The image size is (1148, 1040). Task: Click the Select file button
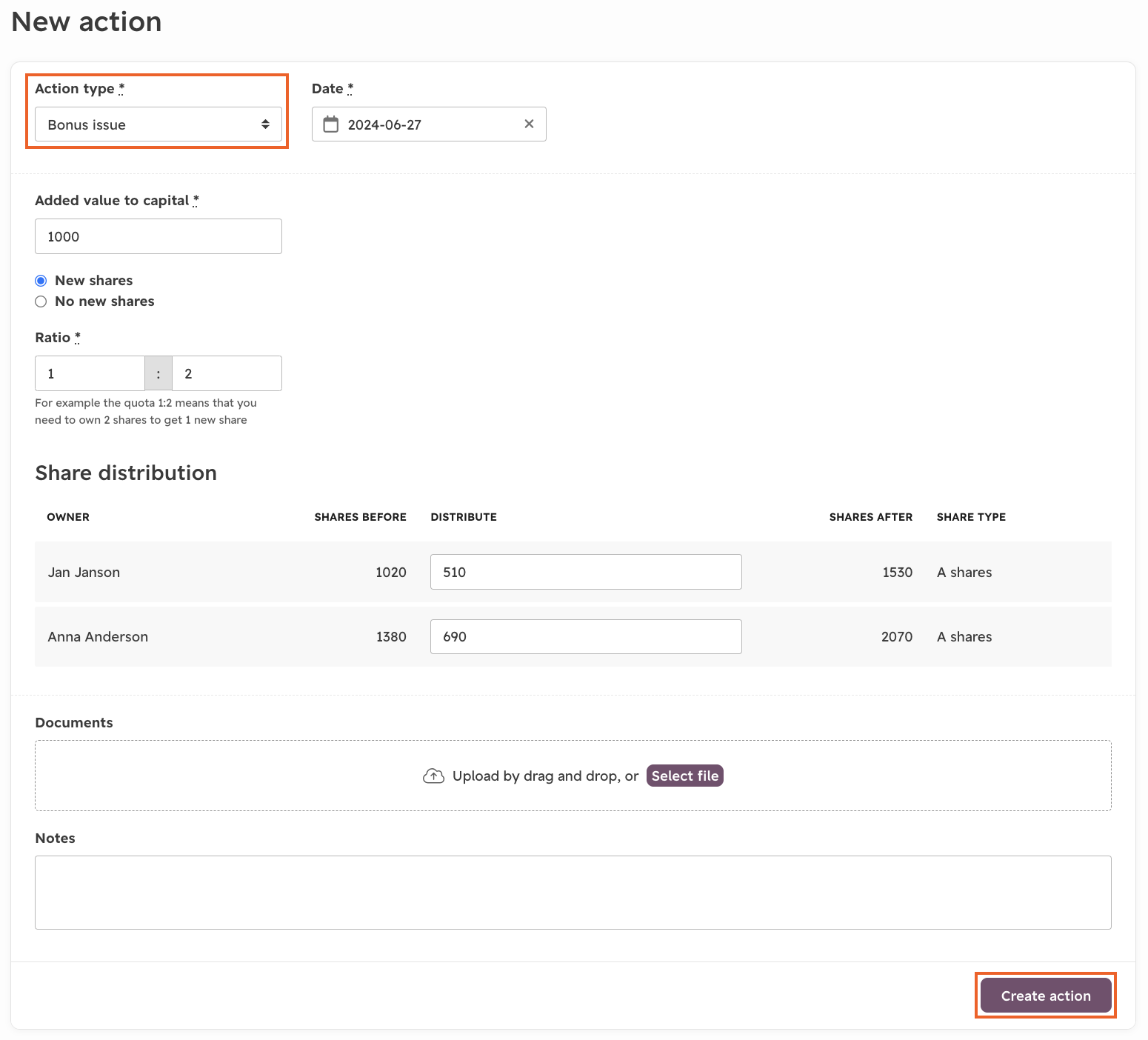(685, 776)
